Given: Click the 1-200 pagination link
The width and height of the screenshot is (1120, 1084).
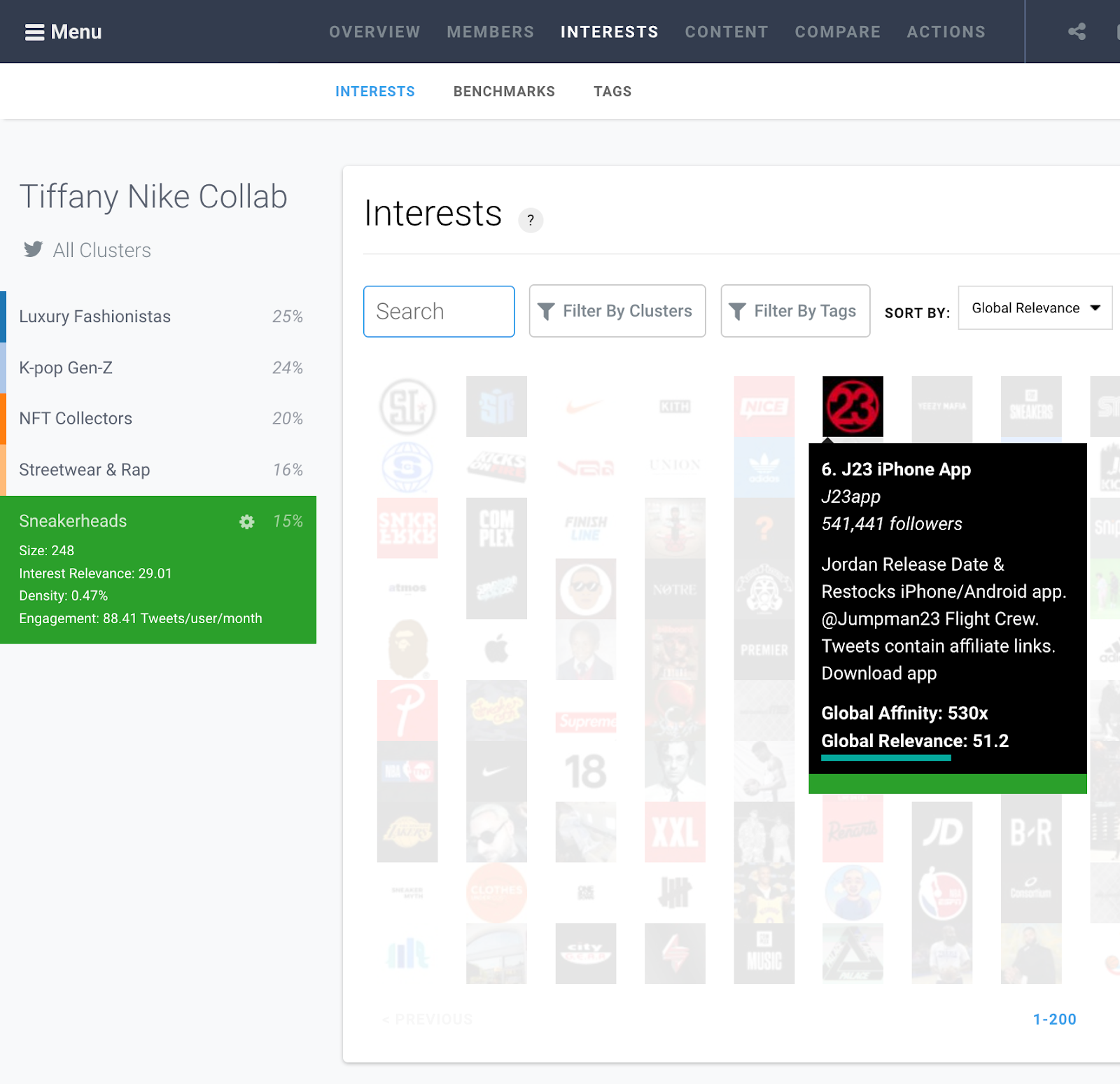Looking at the screenshot, I should click(x=1054, y=1020).
